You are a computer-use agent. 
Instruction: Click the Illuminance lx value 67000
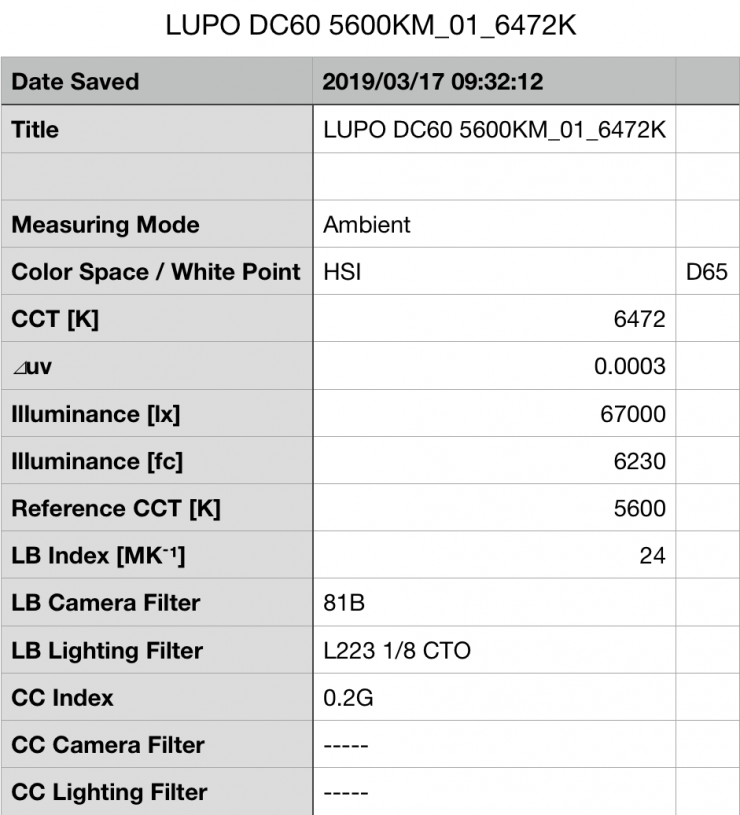pos(634,414)
